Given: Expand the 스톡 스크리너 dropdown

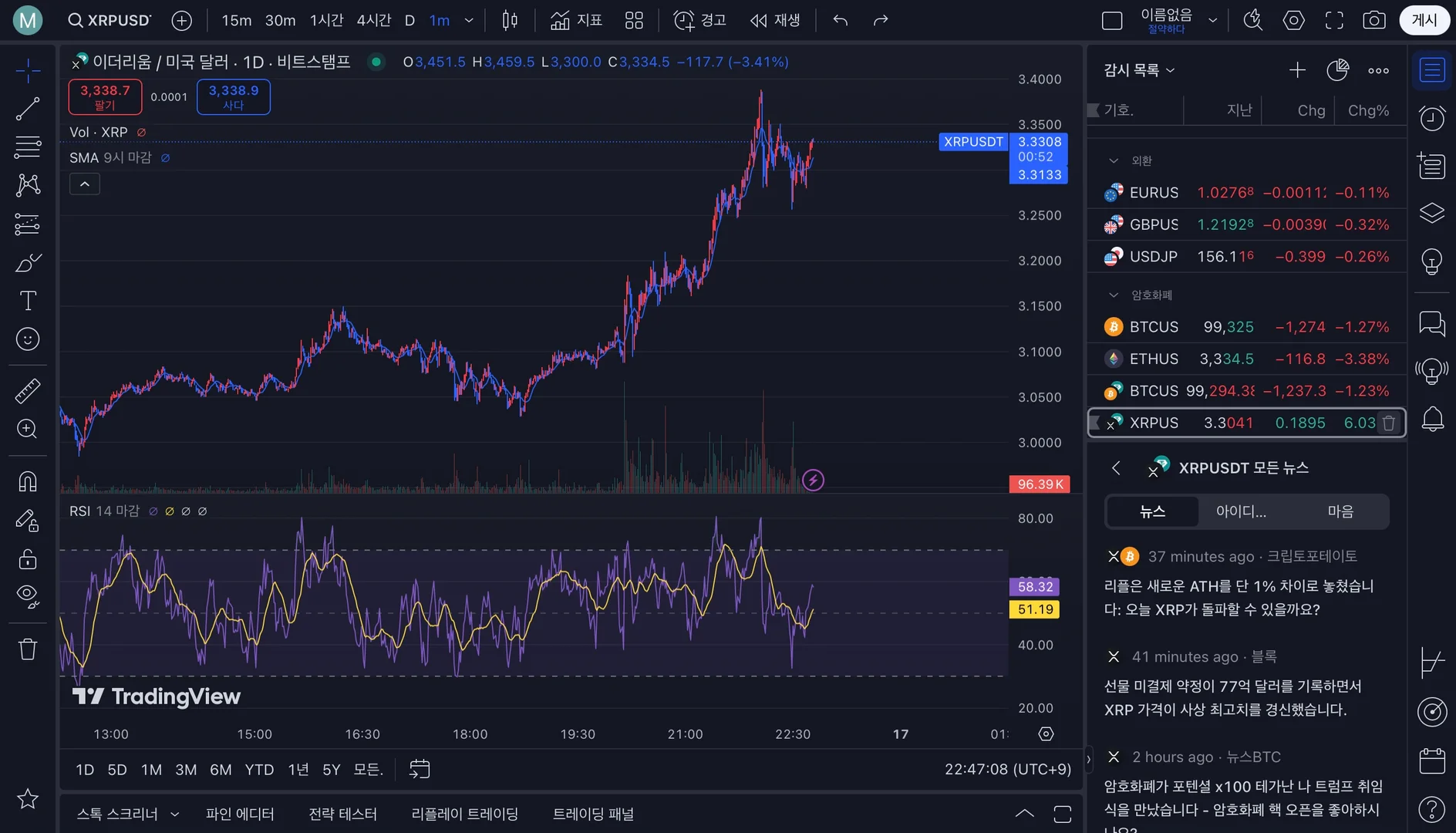Looking at the screenshot, I should [174, 814].
